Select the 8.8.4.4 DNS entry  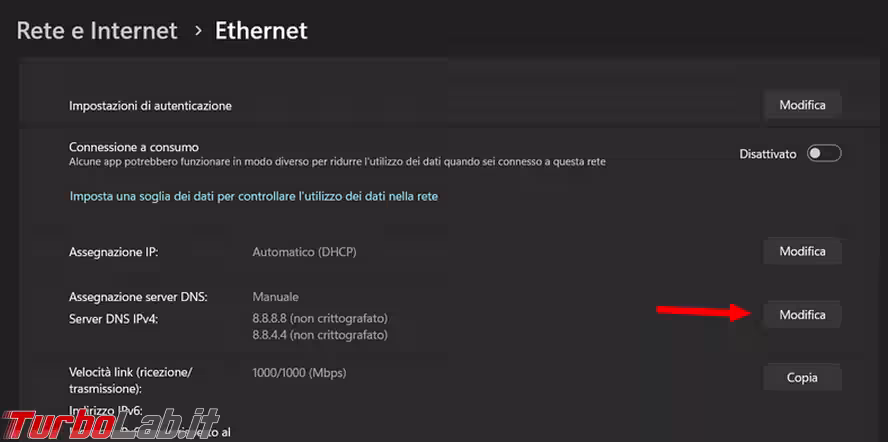coord(320,336)
